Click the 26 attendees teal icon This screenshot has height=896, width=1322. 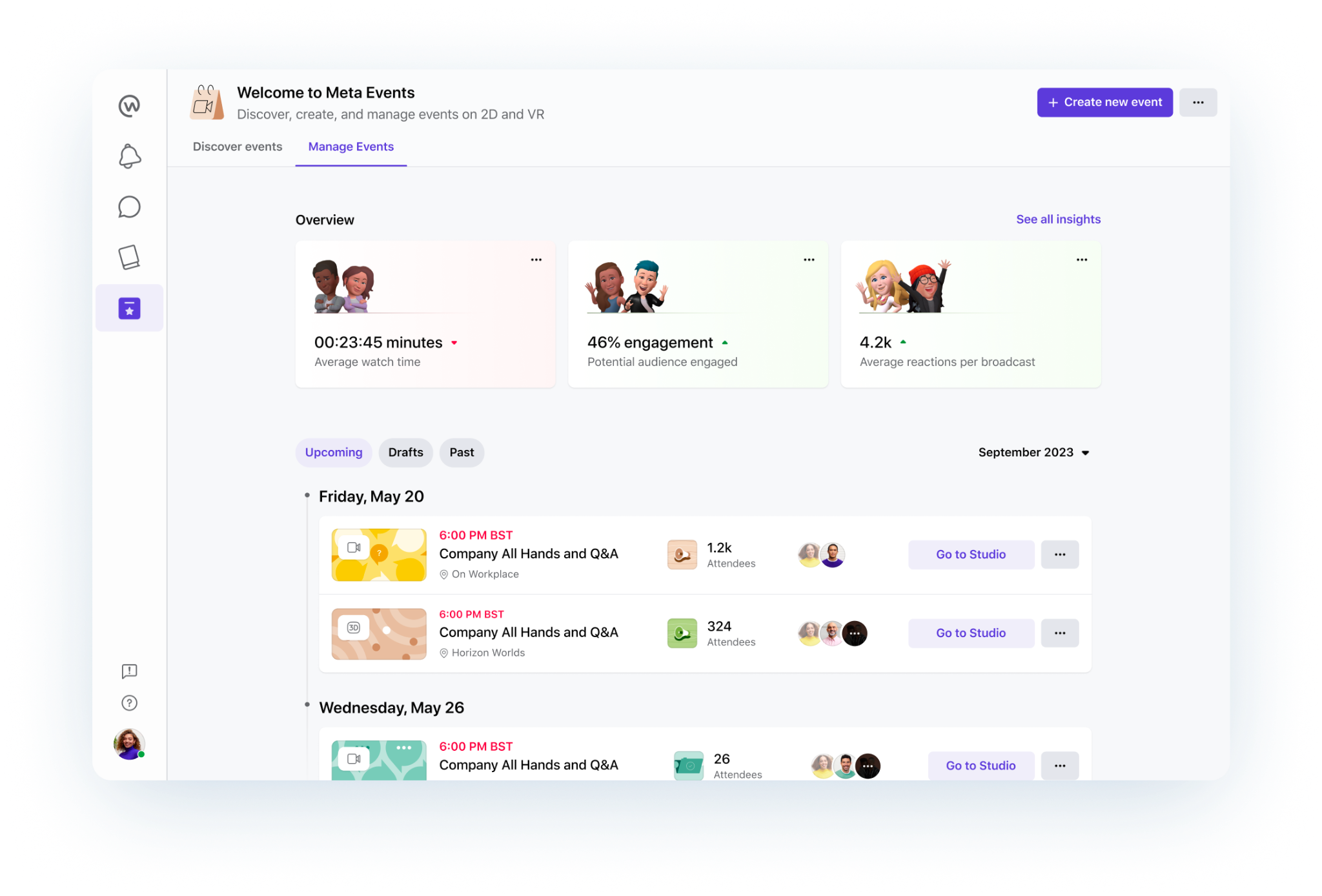(689, 766)
